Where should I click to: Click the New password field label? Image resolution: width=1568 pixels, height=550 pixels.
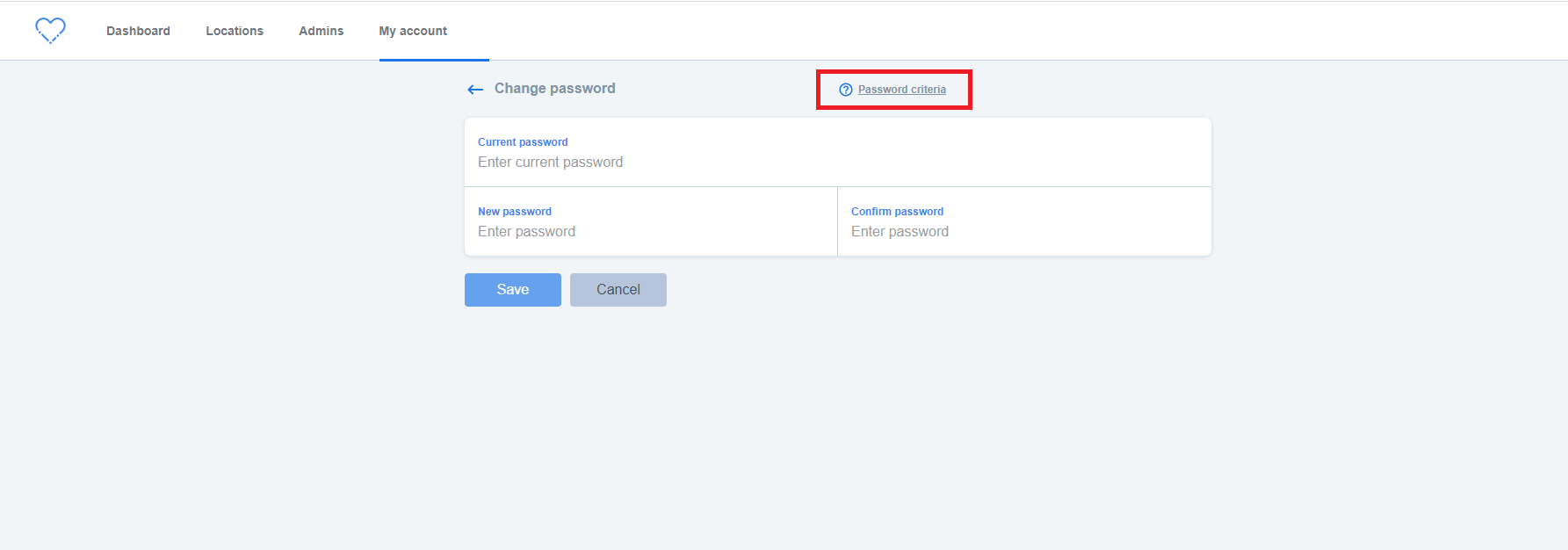click(514, 211)
